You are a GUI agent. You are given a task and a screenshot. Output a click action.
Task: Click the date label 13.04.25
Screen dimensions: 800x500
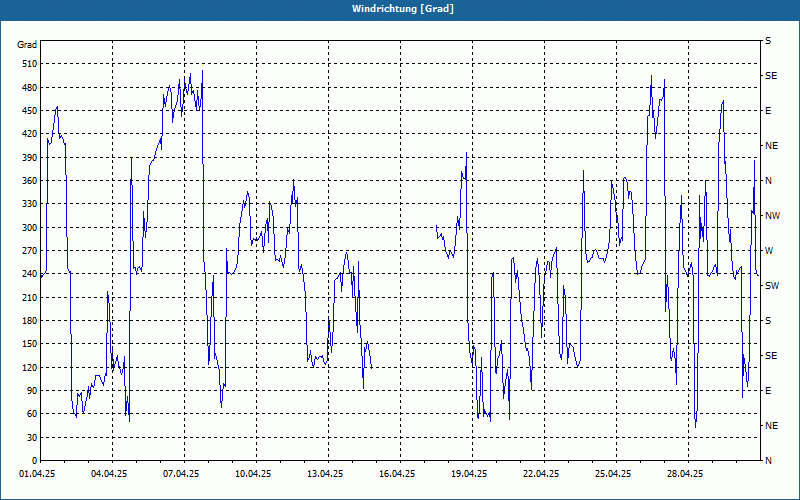pyautogui.click(x=325, y=474)
